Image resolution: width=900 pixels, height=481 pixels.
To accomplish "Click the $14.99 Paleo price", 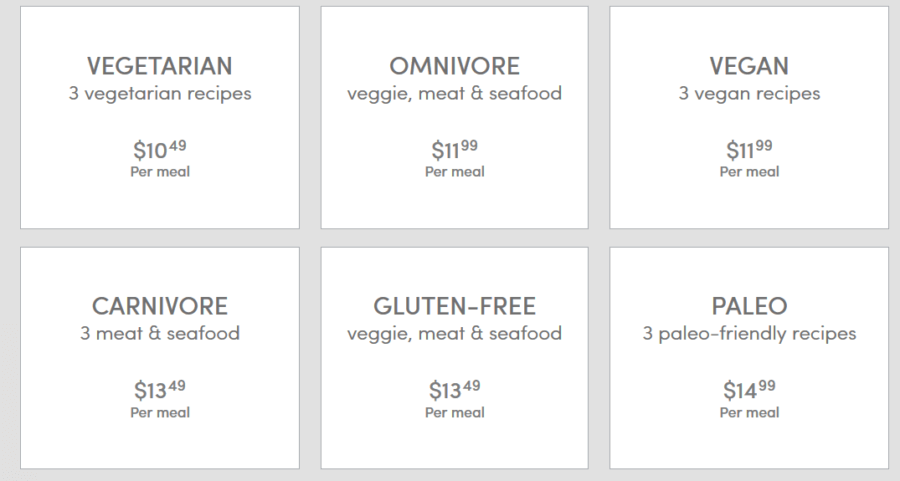I will tap(749, 390).
